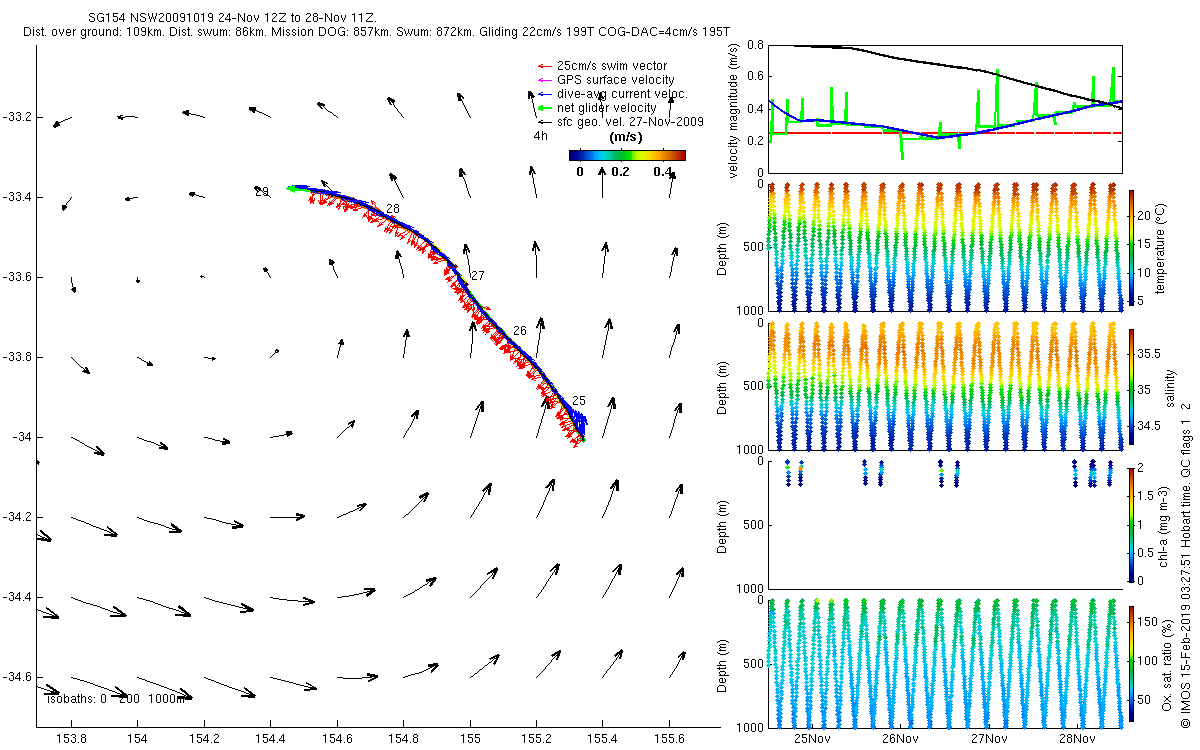Viewport: 1200px width, 750px height.
Task: Click the 'Isobaths: 0 200 1000m' annotation
Action: pos(116,699)
